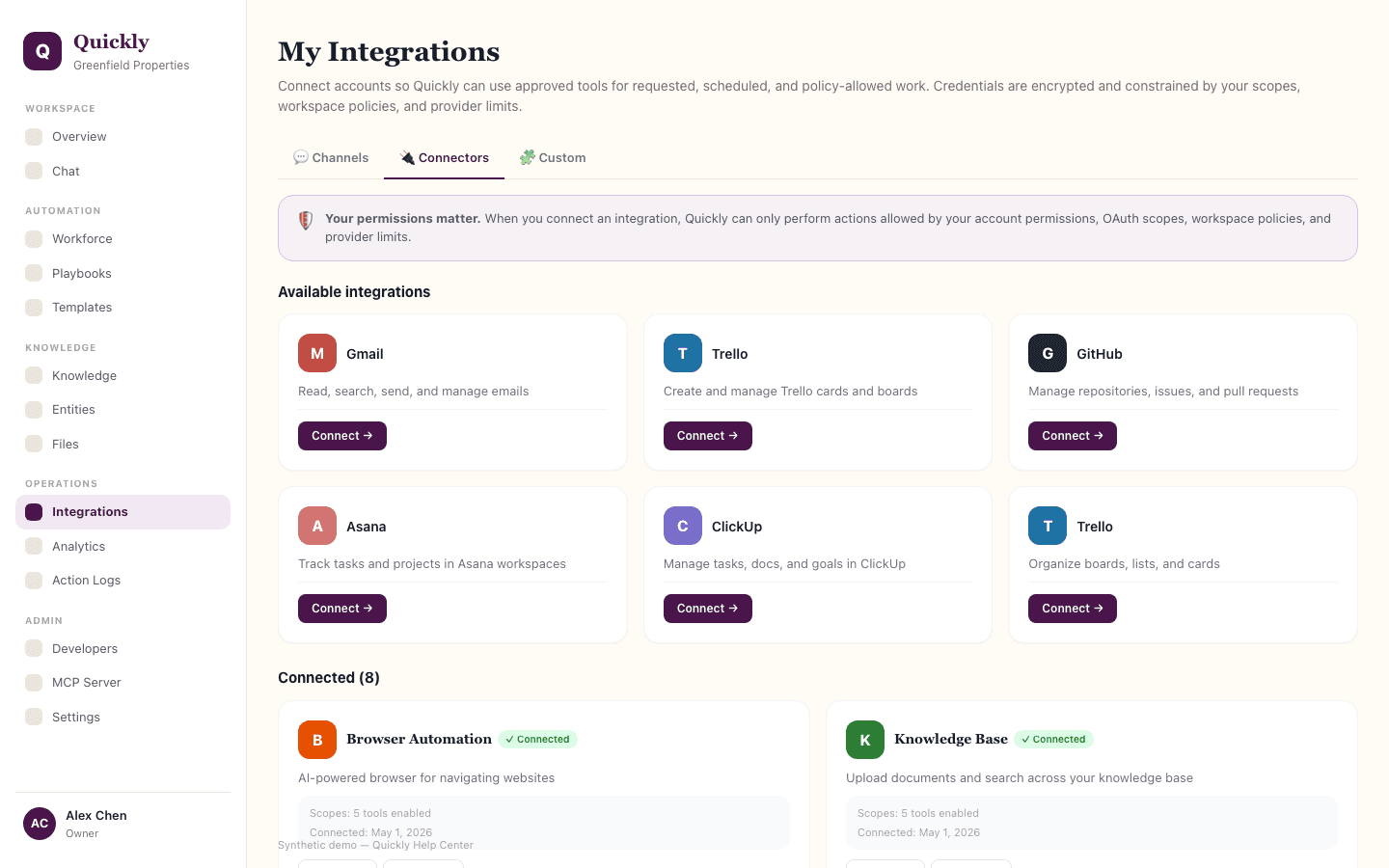Click 'Scopes: 5 tools enabled' under Browser Automation
Screen dimensions: 1389x868
click(370, 813)
